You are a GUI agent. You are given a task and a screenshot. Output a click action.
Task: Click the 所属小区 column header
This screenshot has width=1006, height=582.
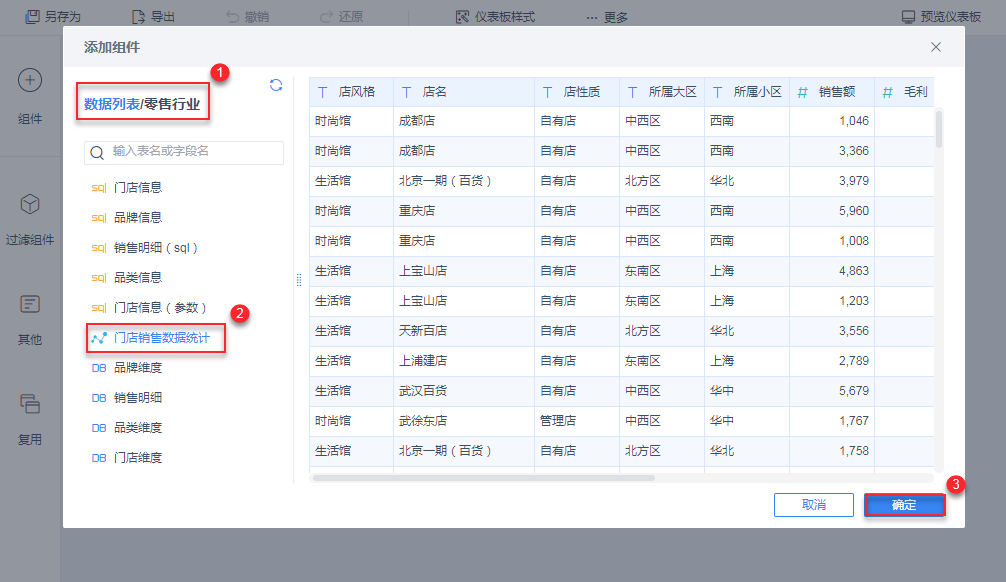747,92
